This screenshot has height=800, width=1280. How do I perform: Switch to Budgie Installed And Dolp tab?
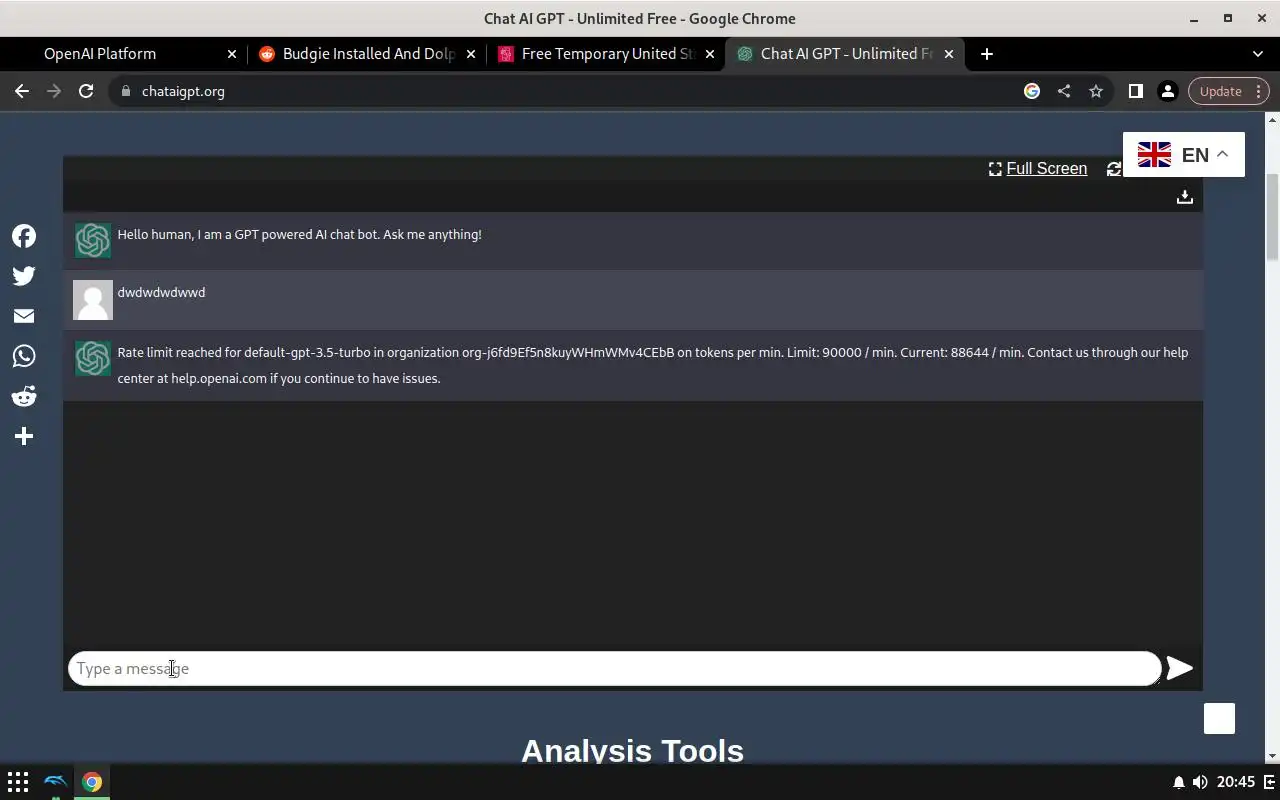coord(368,54)
